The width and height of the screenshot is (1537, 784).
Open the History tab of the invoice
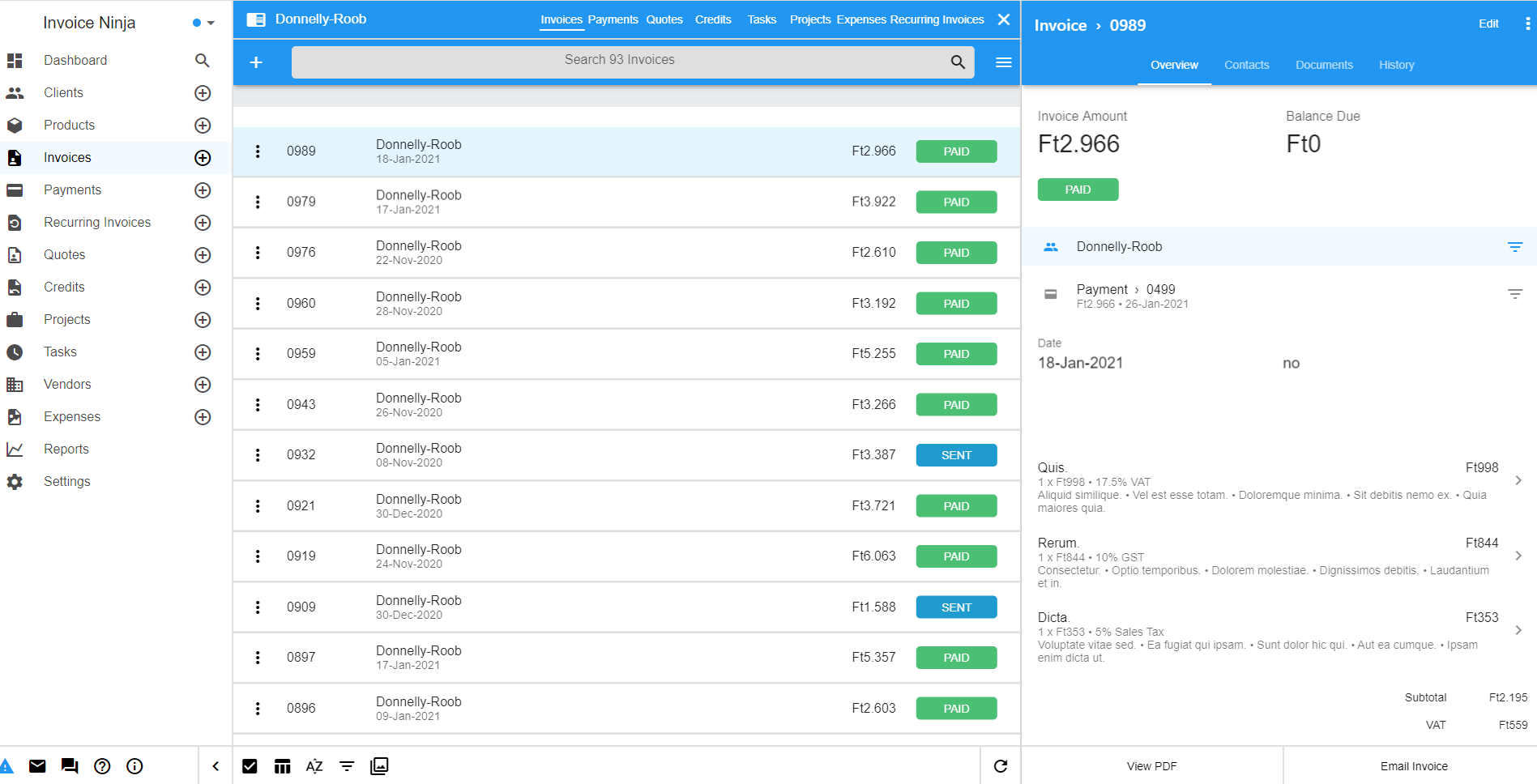click(x=1397, y=65)
